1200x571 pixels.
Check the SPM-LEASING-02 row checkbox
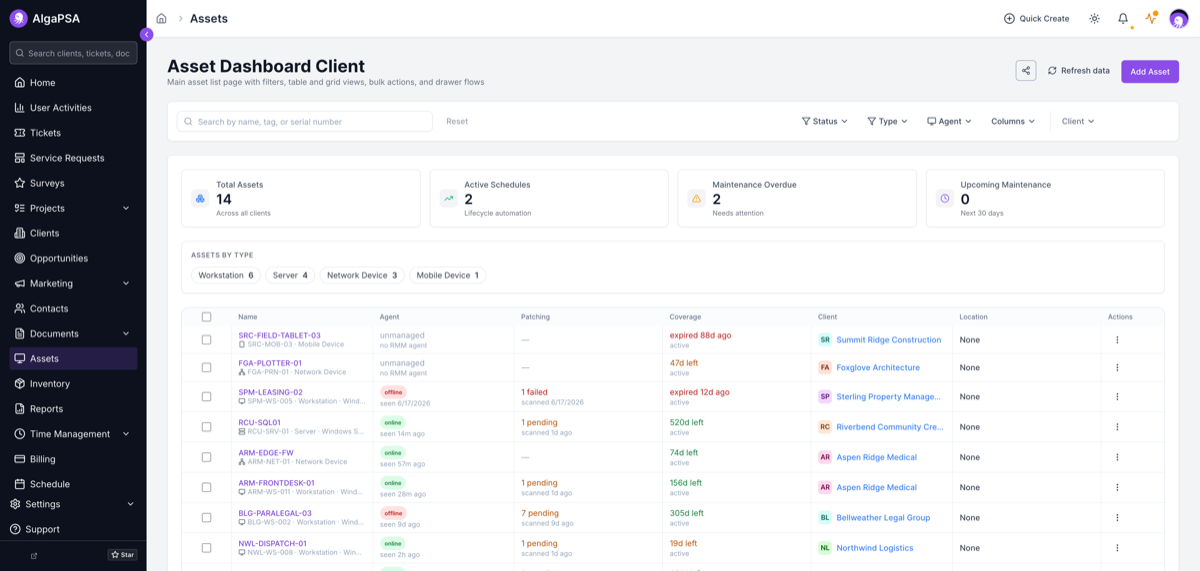point(207,396)
